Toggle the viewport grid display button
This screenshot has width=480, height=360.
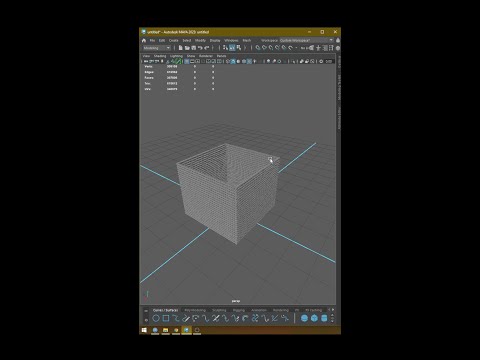tap(187, 62)
